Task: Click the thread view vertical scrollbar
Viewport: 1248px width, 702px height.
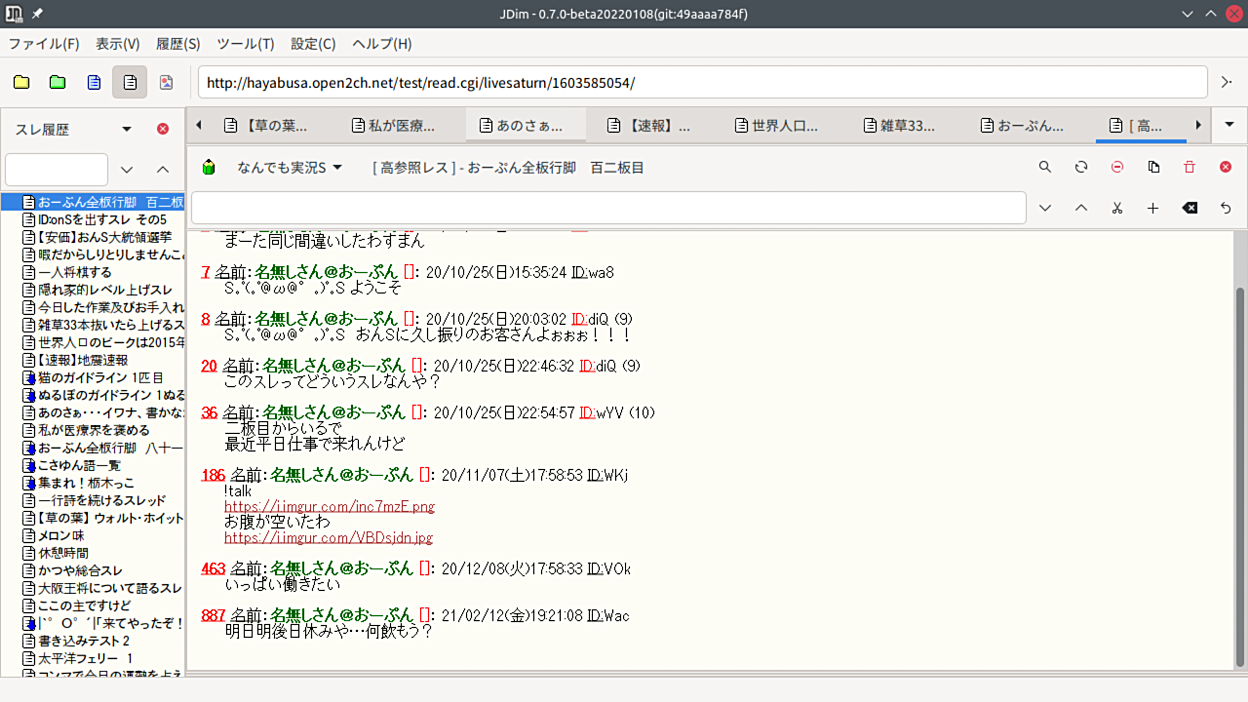Action: pos(1240,450)
